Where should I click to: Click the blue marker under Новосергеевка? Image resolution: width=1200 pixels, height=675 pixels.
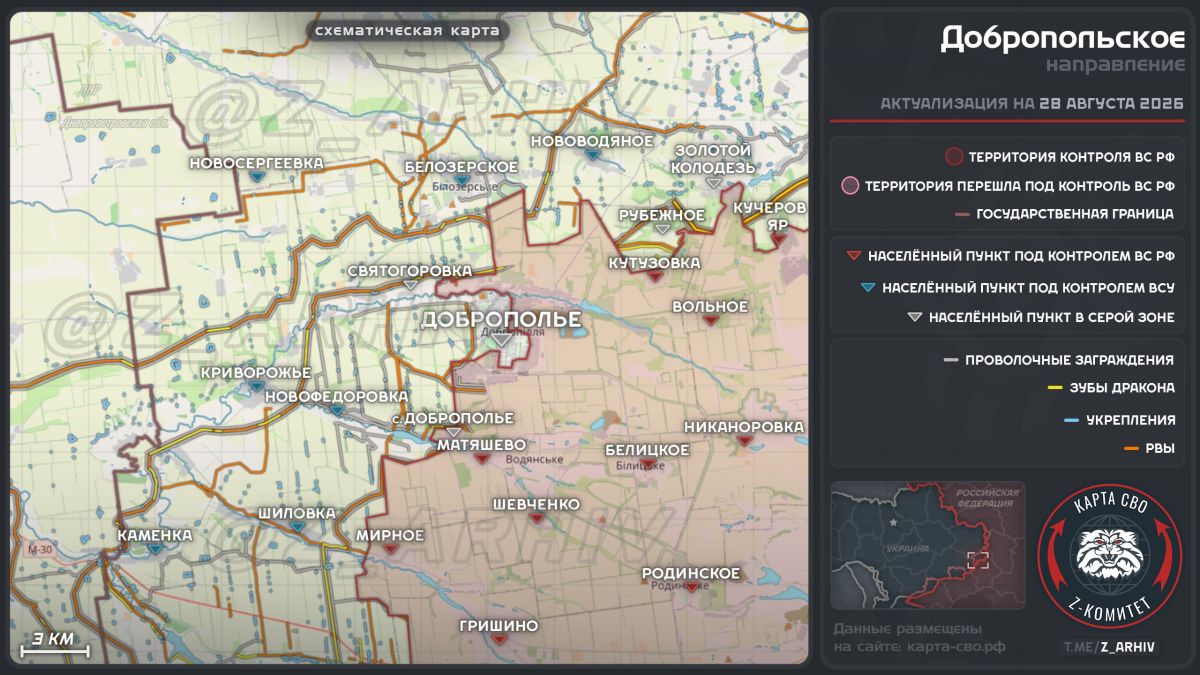[x=257, y=176]
